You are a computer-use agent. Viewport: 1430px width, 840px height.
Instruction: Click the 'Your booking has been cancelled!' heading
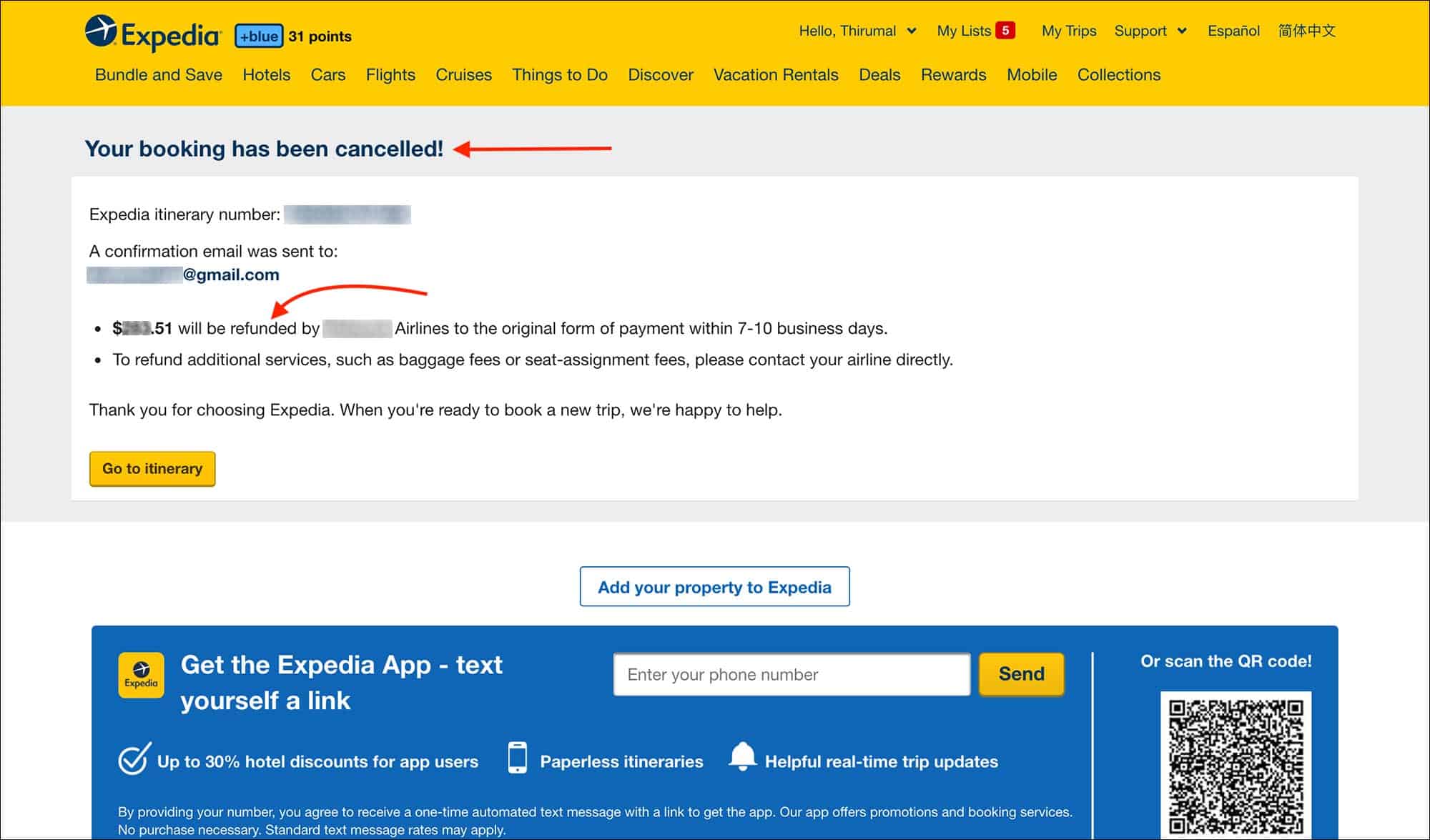coord(264,149)
